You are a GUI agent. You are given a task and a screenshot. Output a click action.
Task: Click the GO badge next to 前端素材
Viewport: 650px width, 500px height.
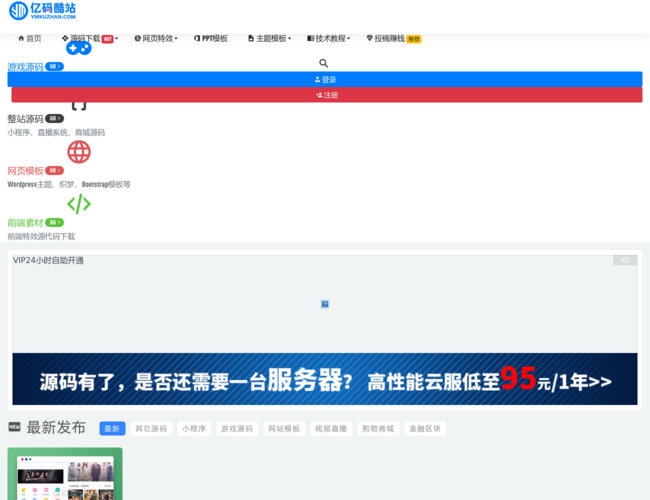click(x=54, y=223)
